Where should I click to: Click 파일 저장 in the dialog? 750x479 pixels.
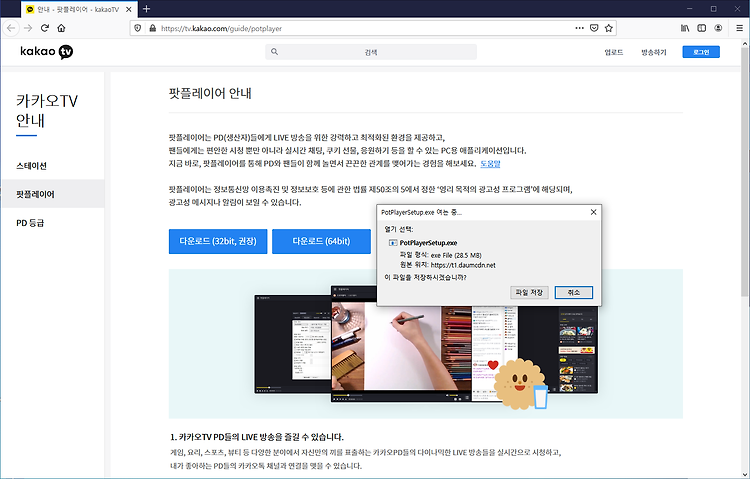tap(529, 292)
